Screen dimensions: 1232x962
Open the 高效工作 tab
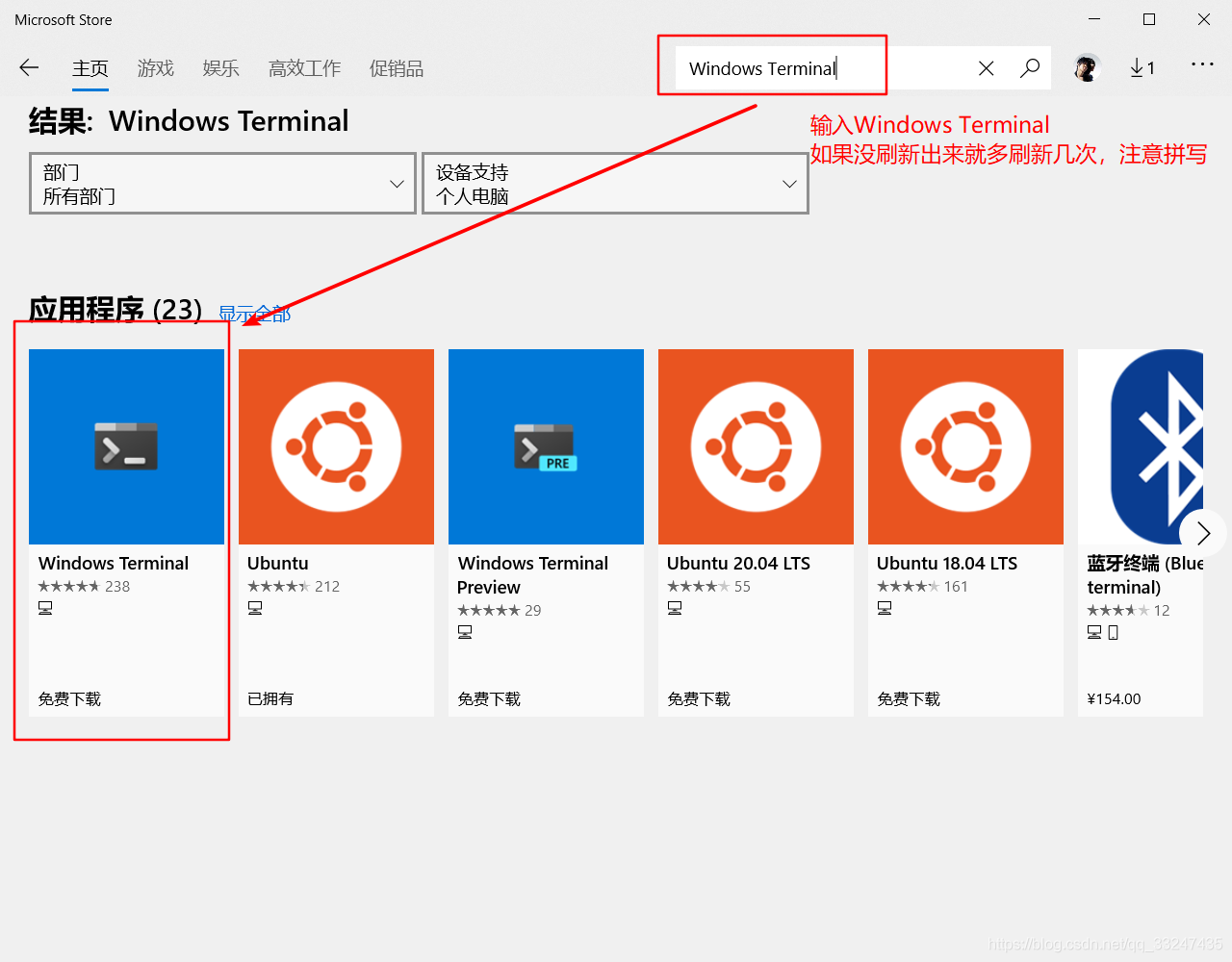305,68
